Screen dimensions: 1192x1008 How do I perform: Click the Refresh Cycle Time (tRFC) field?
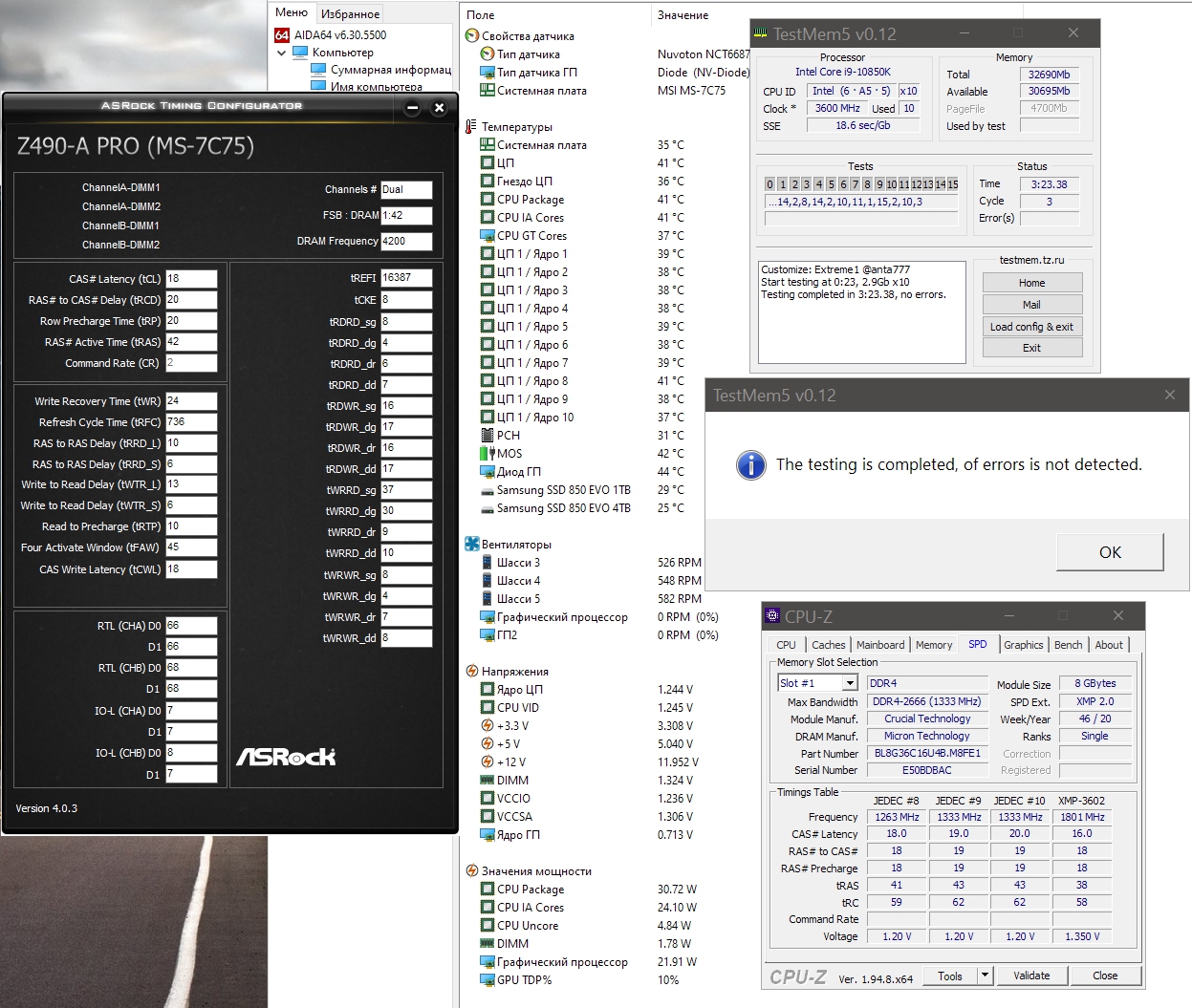point(191,422)
